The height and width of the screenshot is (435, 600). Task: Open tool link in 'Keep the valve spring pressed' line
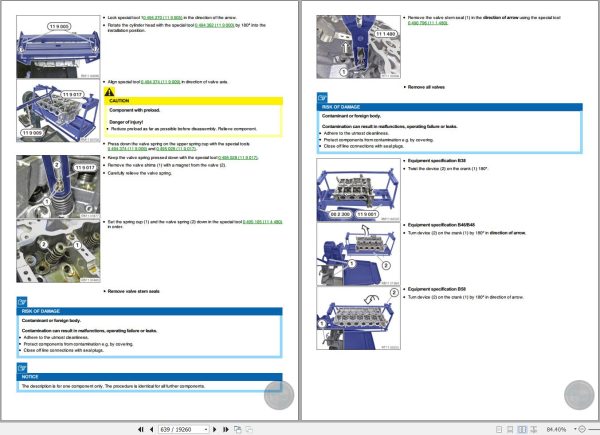238,158
